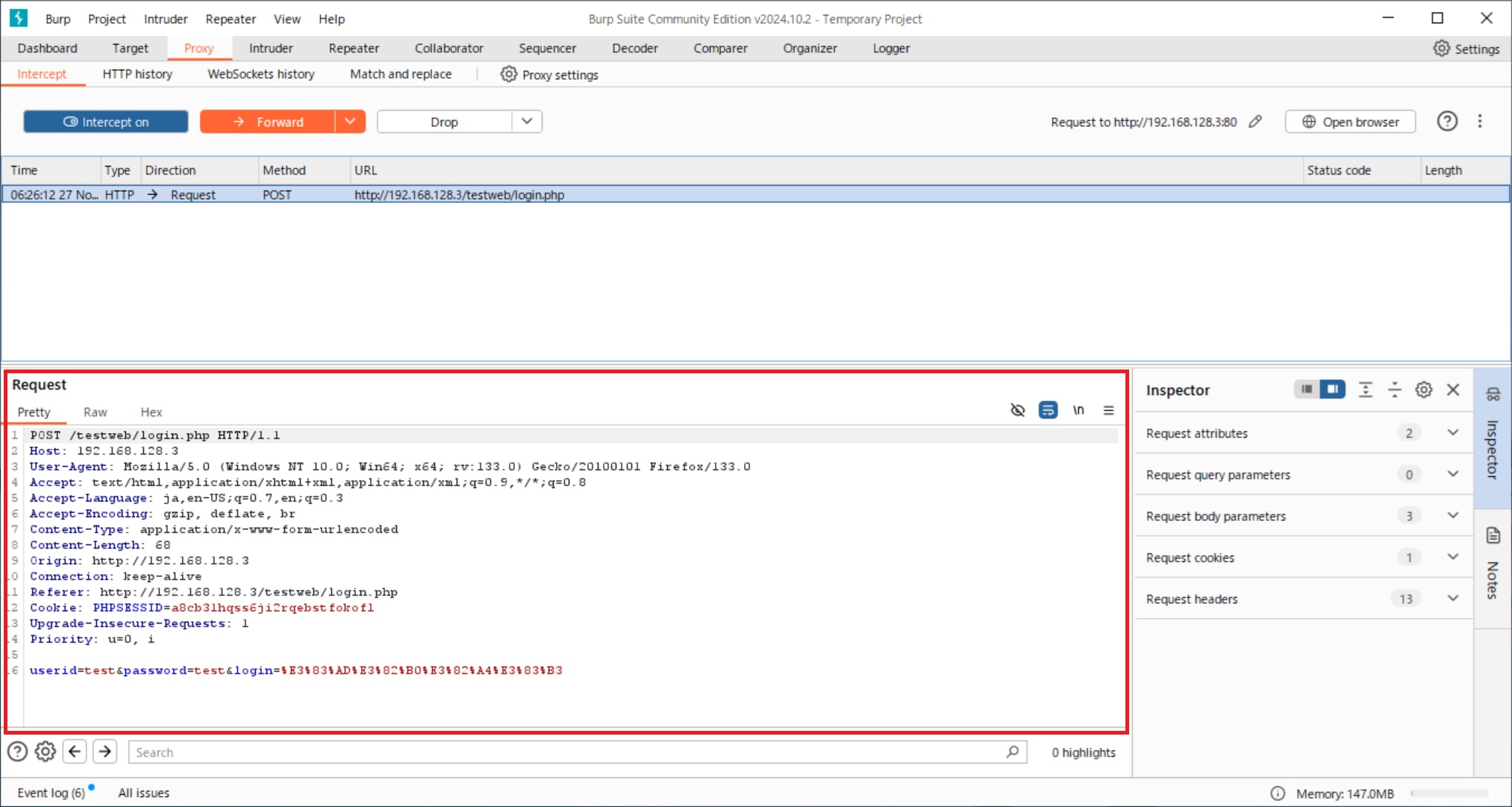Open the Intruder menu in menu bar

tap(166, 19)
